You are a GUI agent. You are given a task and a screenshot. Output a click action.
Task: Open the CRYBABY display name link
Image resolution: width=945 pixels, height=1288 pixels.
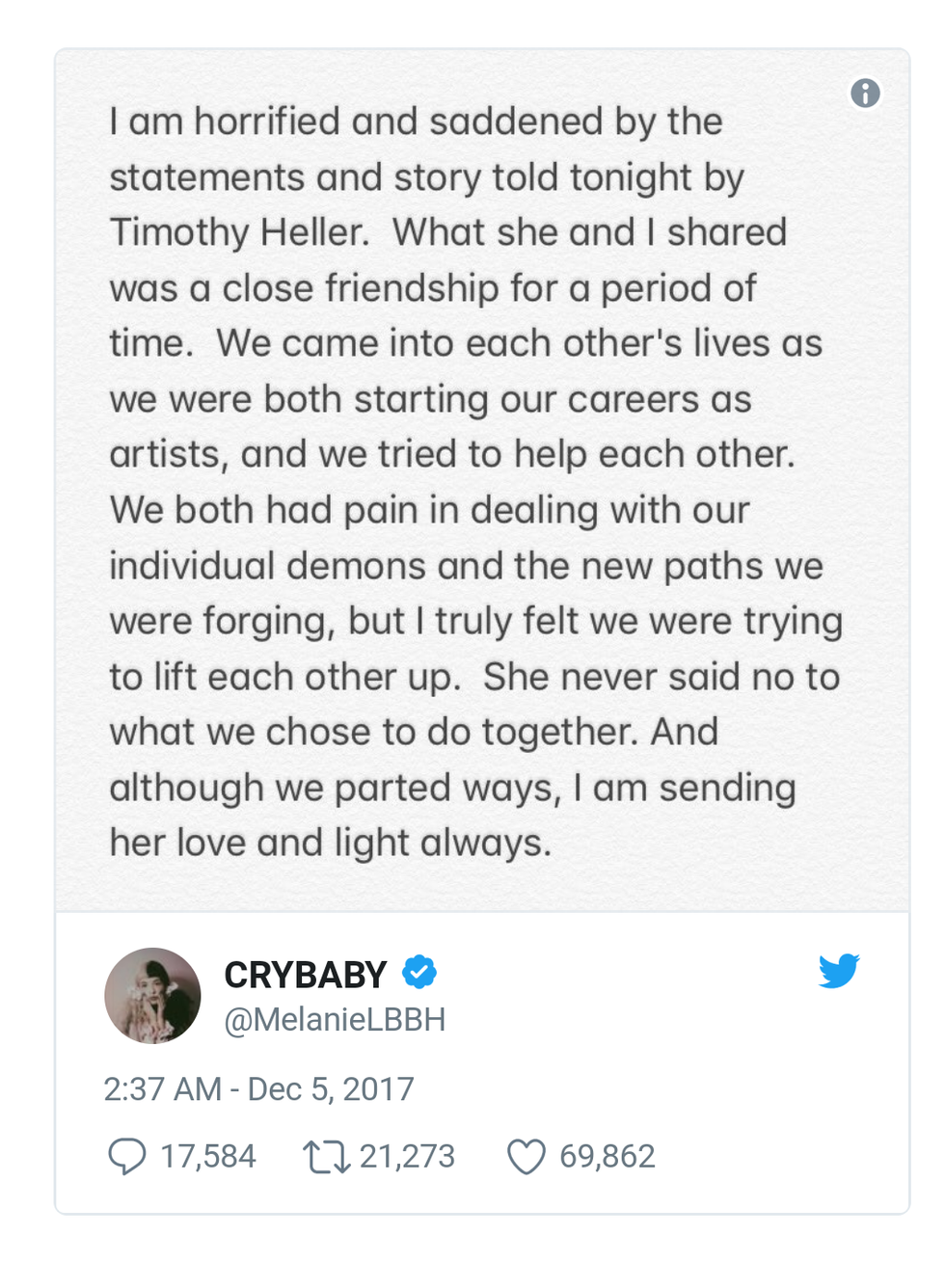pos(305,975)
